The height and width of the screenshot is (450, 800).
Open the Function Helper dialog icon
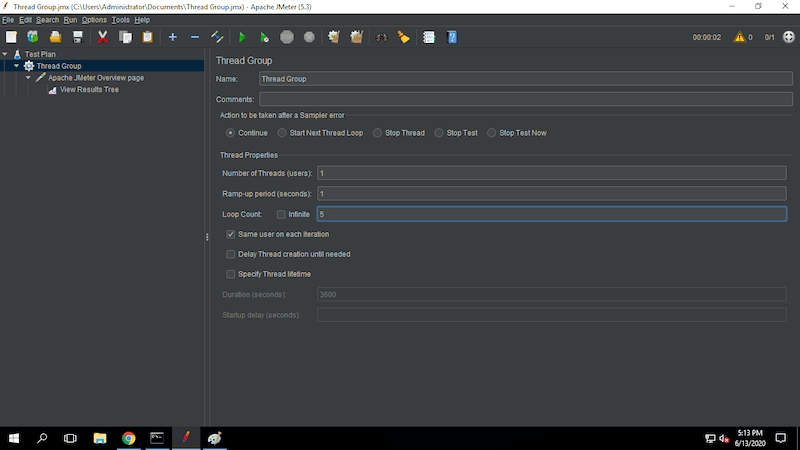(x=429, y=37)
